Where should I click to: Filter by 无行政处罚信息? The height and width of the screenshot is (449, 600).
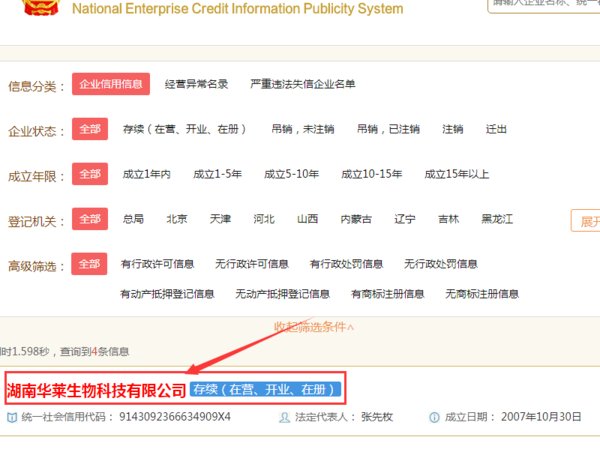point(441,264)
